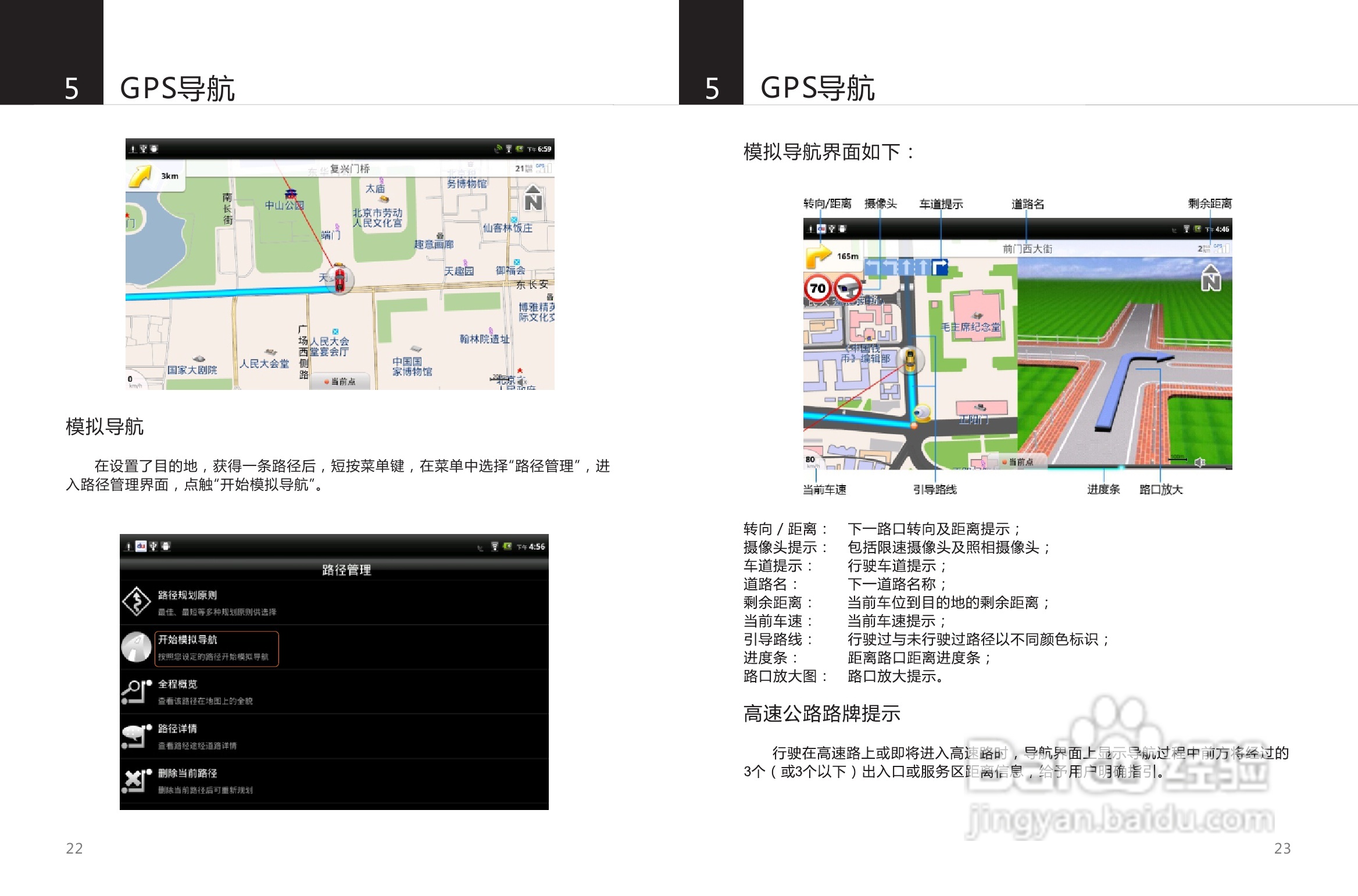Tap the lane guidance arrows indicator
Screen dimensions: 1358x896
[x=907, y=266]
